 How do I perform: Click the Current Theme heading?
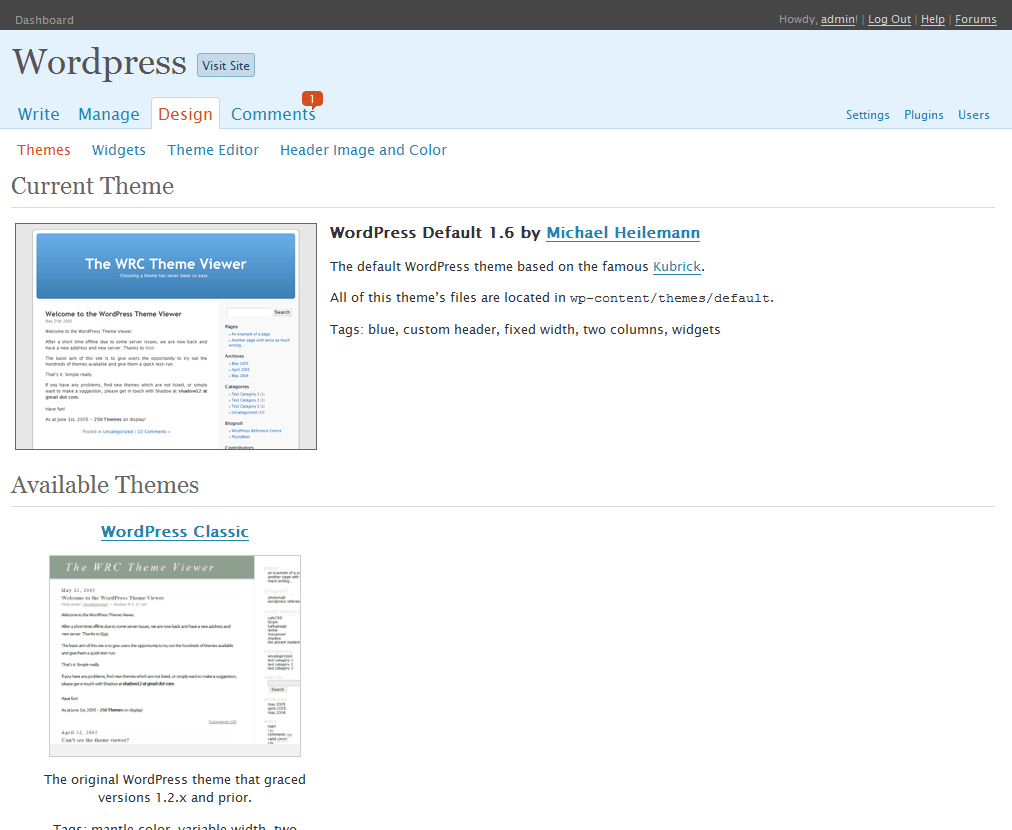(x=92, y=186)
